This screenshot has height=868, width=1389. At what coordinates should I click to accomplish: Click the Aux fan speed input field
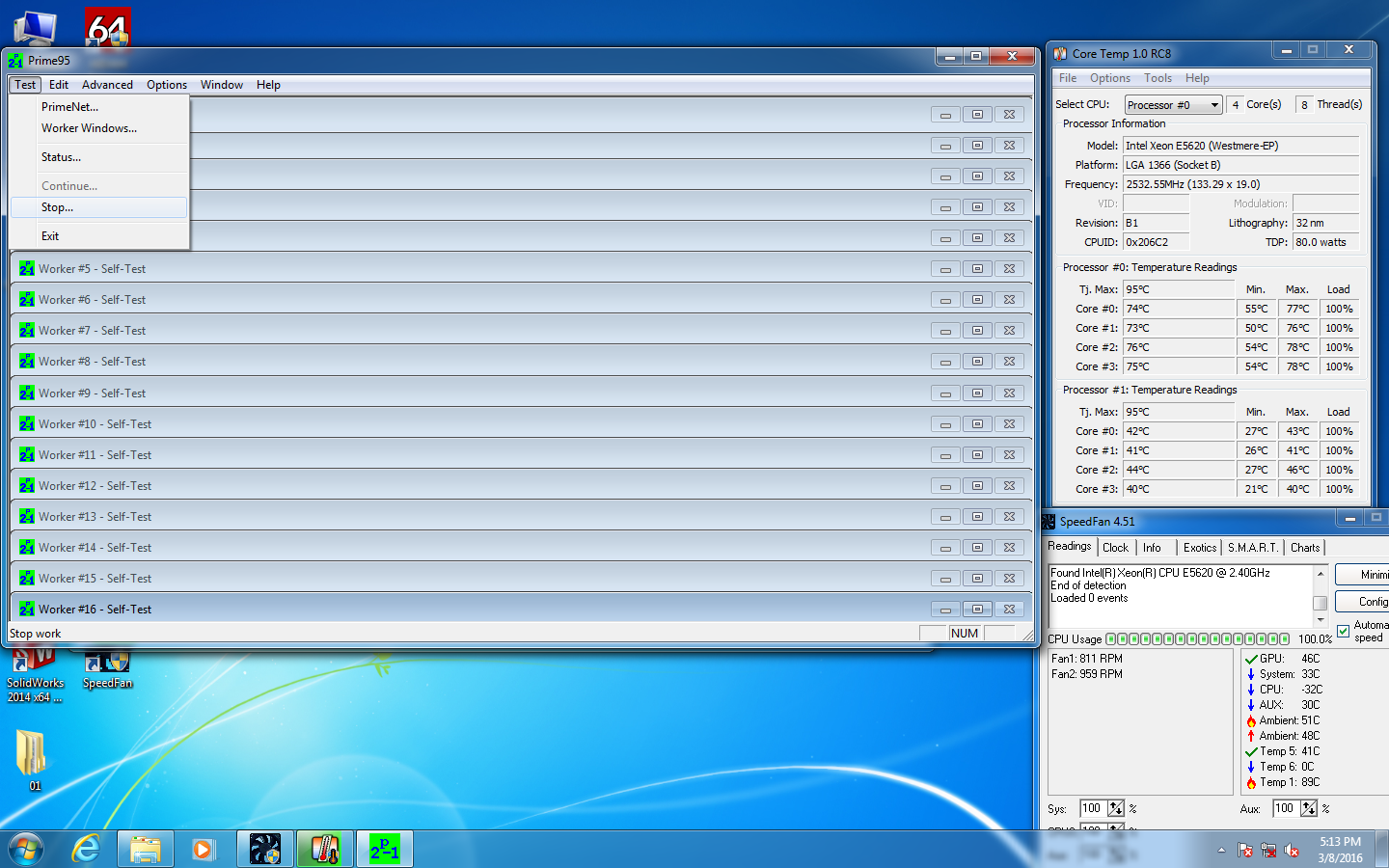[x=1285, y=808]
